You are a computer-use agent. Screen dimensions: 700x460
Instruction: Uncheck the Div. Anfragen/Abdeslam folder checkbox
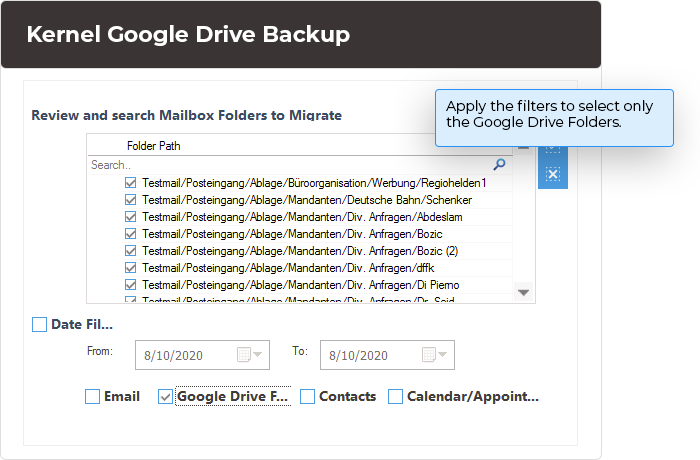130,217
